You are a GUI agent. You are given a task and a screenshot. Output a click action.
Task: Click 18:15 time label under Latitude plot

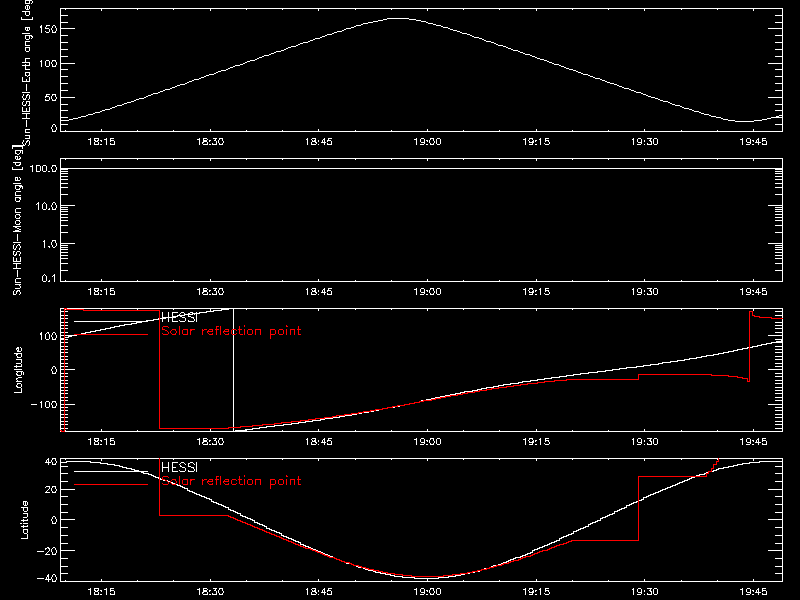pos(102,592)
